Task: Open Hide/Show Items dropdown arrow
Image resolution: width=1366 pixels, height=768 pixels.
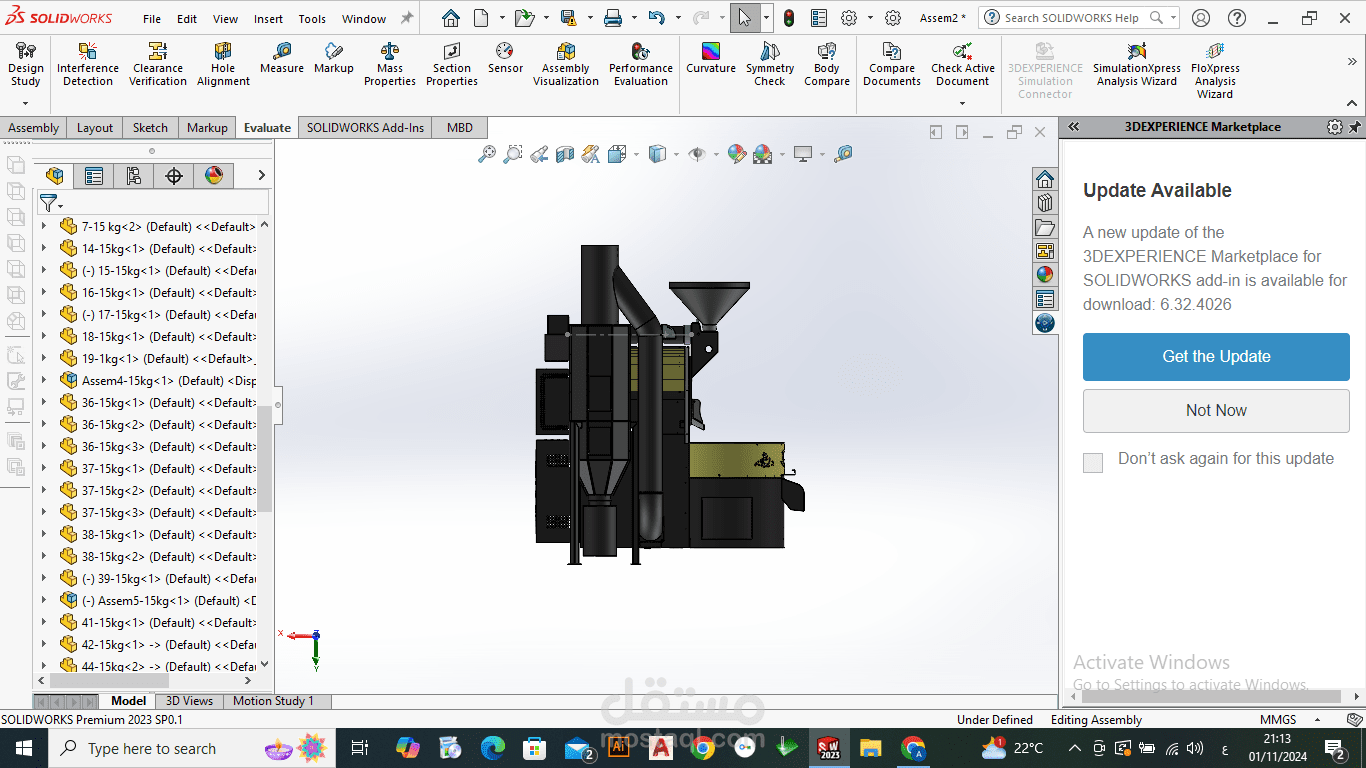Action: 716,155
